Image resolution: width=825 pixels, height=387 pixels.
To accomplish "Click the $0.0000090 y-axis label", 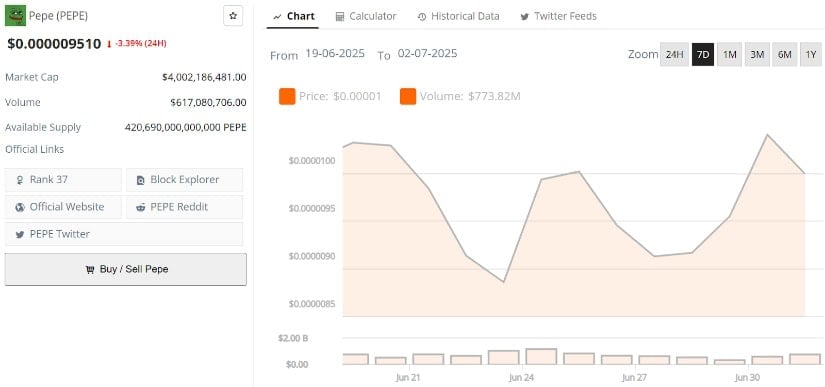I will pyautogui.click(x=312, y=256).
